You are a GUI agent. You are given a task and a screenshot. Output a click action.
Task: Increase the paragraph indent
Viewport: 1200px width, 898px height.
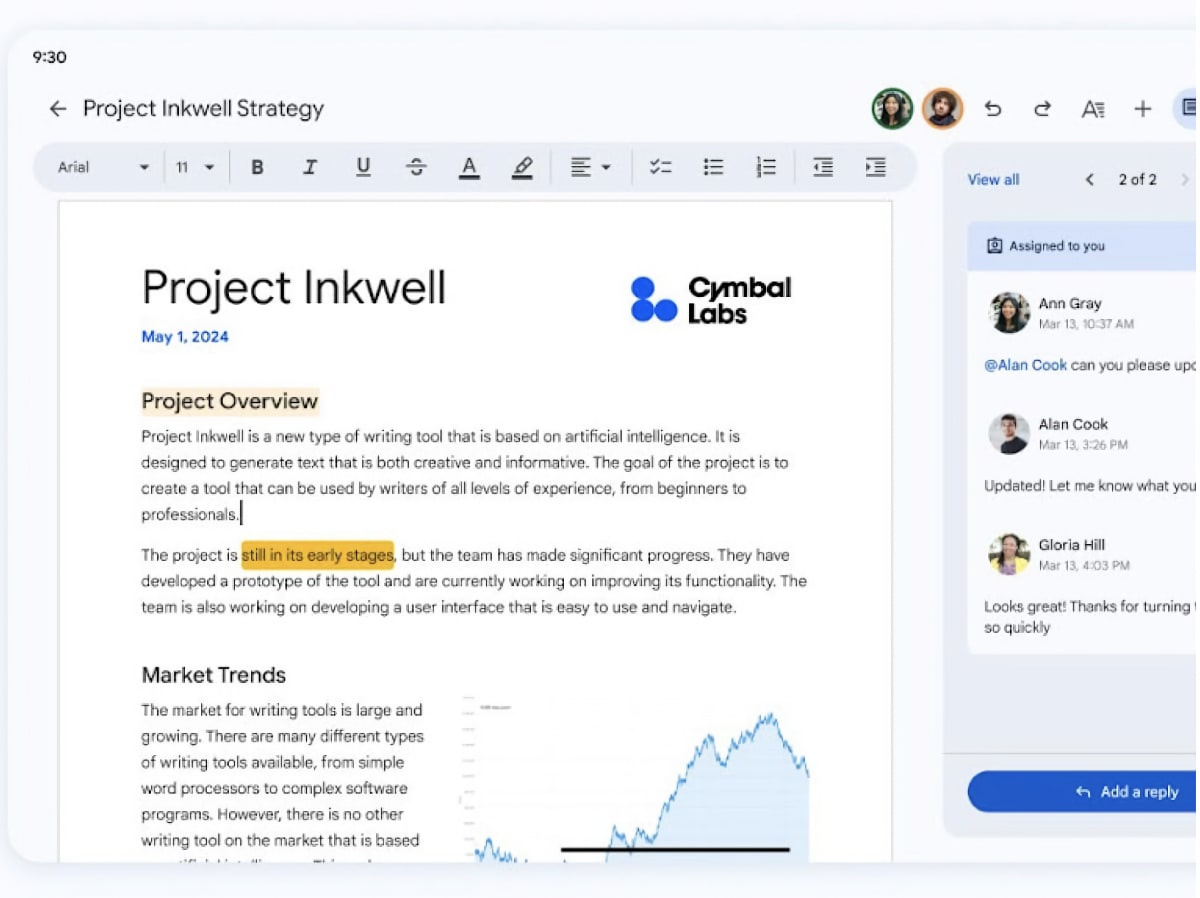coord(875,167)
